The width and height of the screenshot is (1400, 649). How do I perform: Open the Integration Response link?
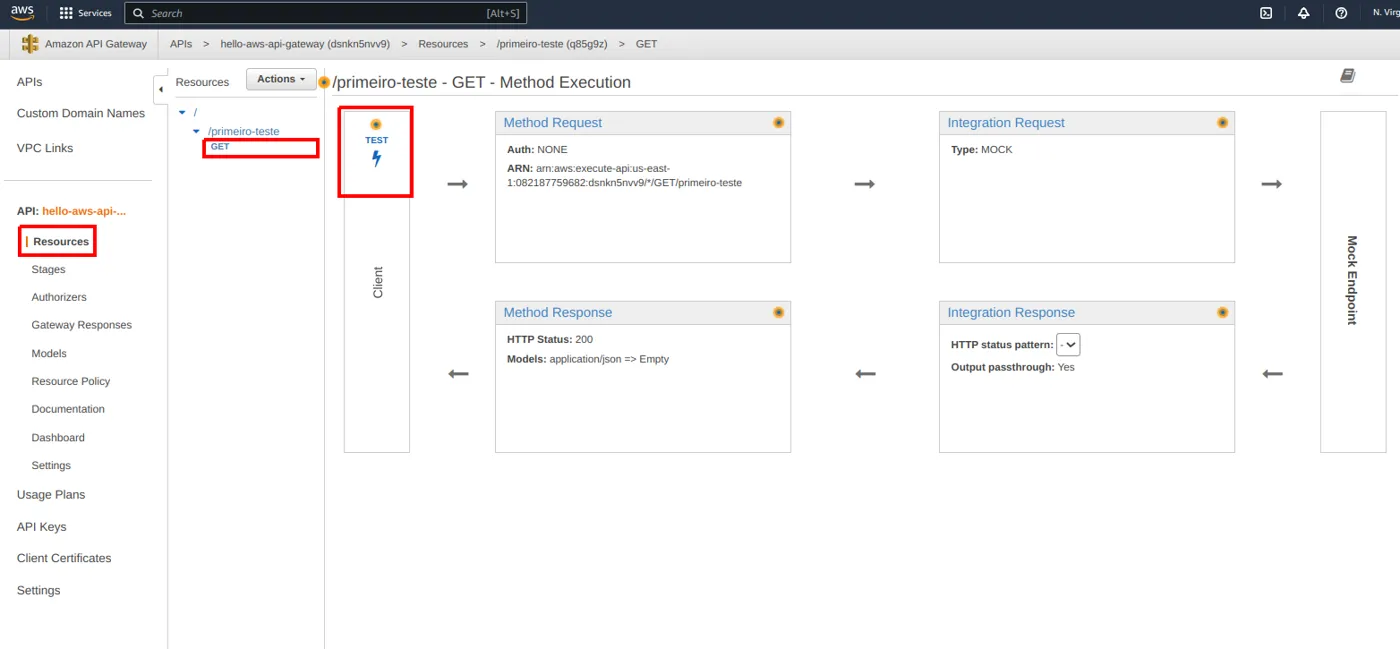pyautogui.click(x=1011, y=312)
